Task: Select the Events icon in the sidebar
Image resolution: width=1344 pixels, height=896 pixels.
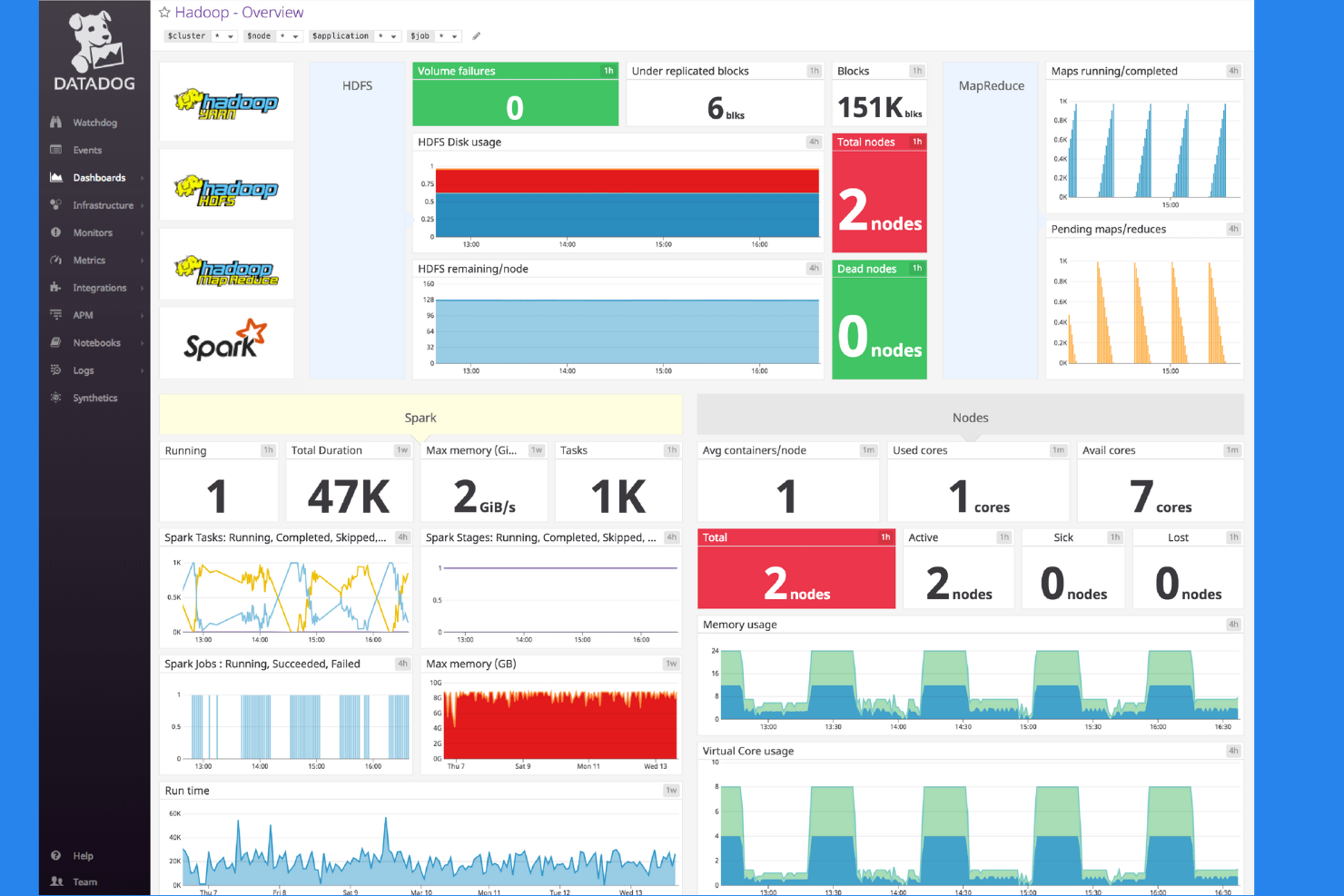Action: 55,150
